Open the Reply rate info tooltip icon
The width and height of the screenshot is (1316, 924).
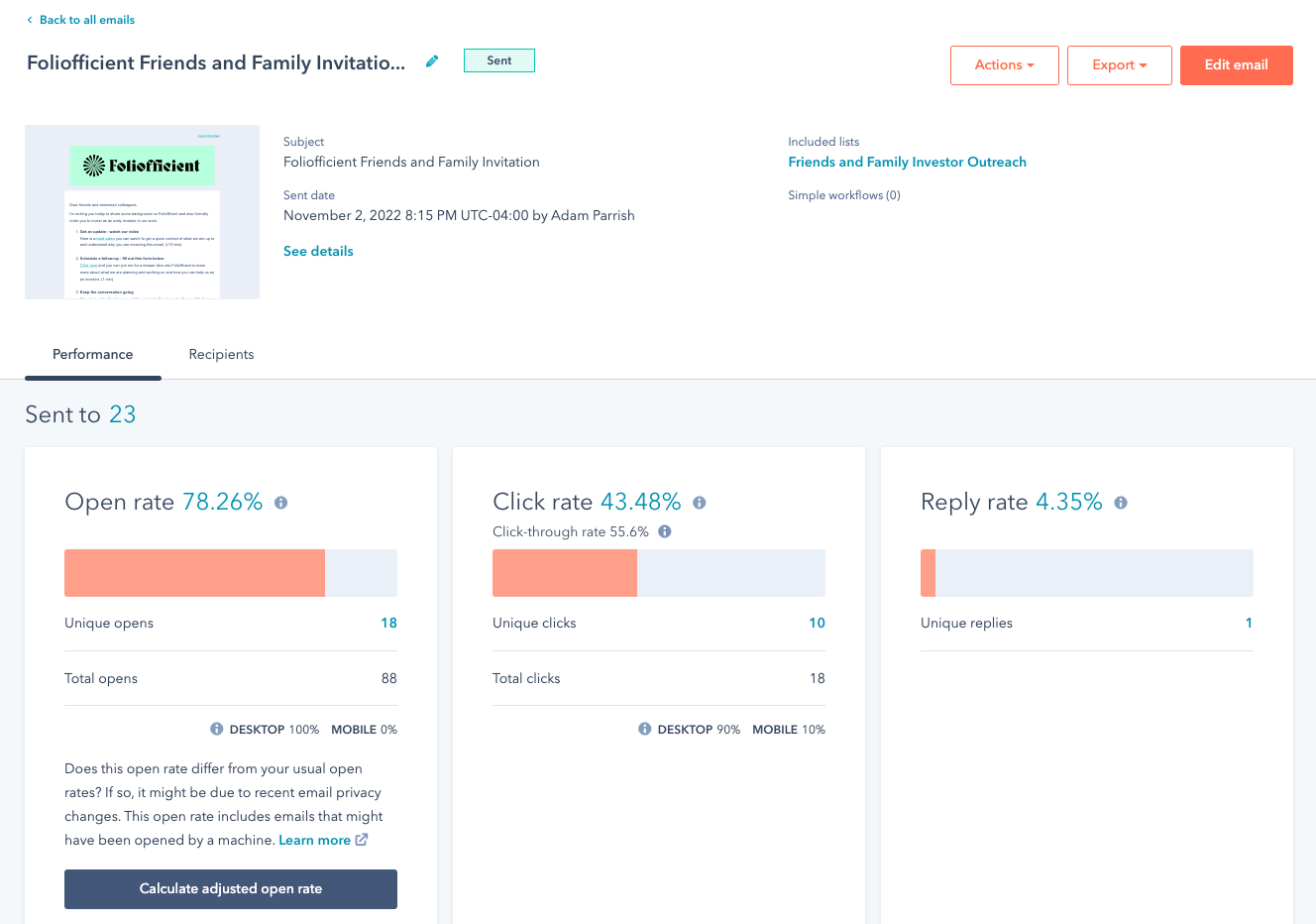[1121, 503]
